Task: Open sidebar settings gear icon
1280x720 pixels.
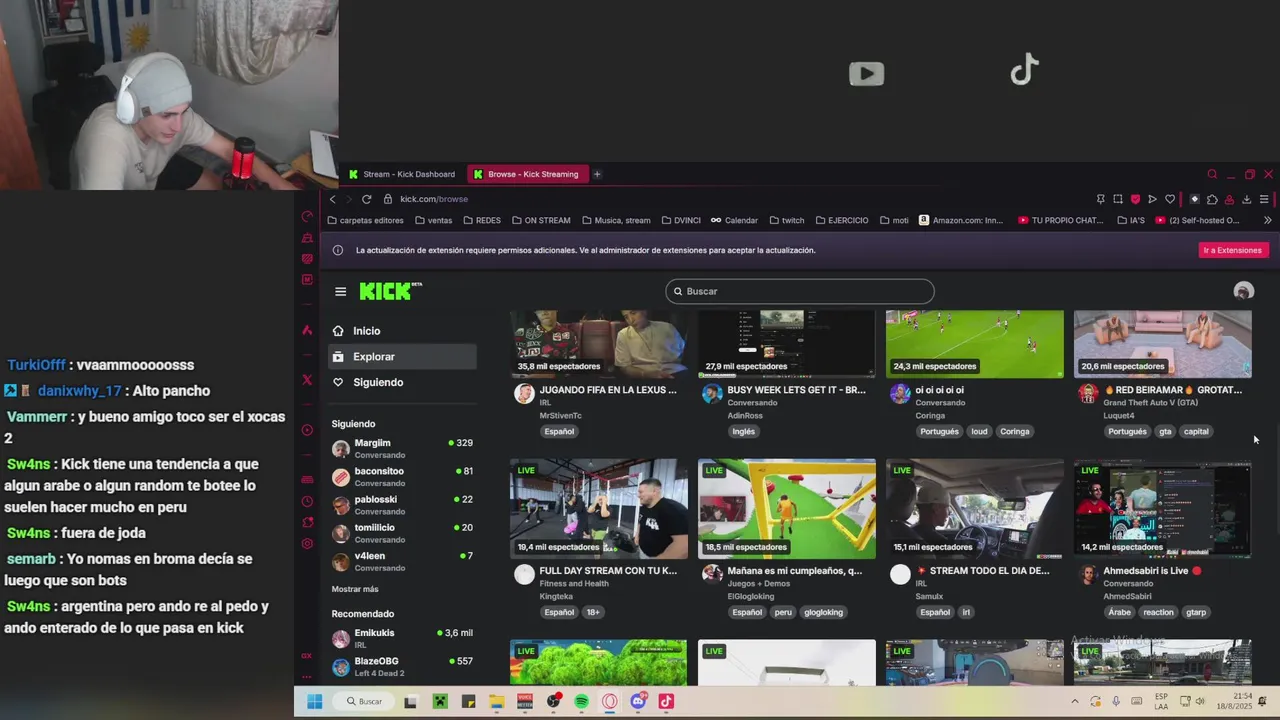Action: click(307, 544)
